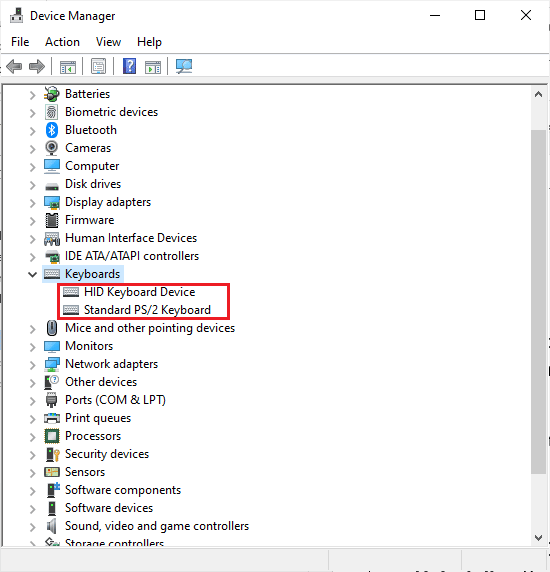Image resolution: width=550 pixels, height=572 pixels.
Task: Click the Print queues printer icon
Action: pos(52,418)
